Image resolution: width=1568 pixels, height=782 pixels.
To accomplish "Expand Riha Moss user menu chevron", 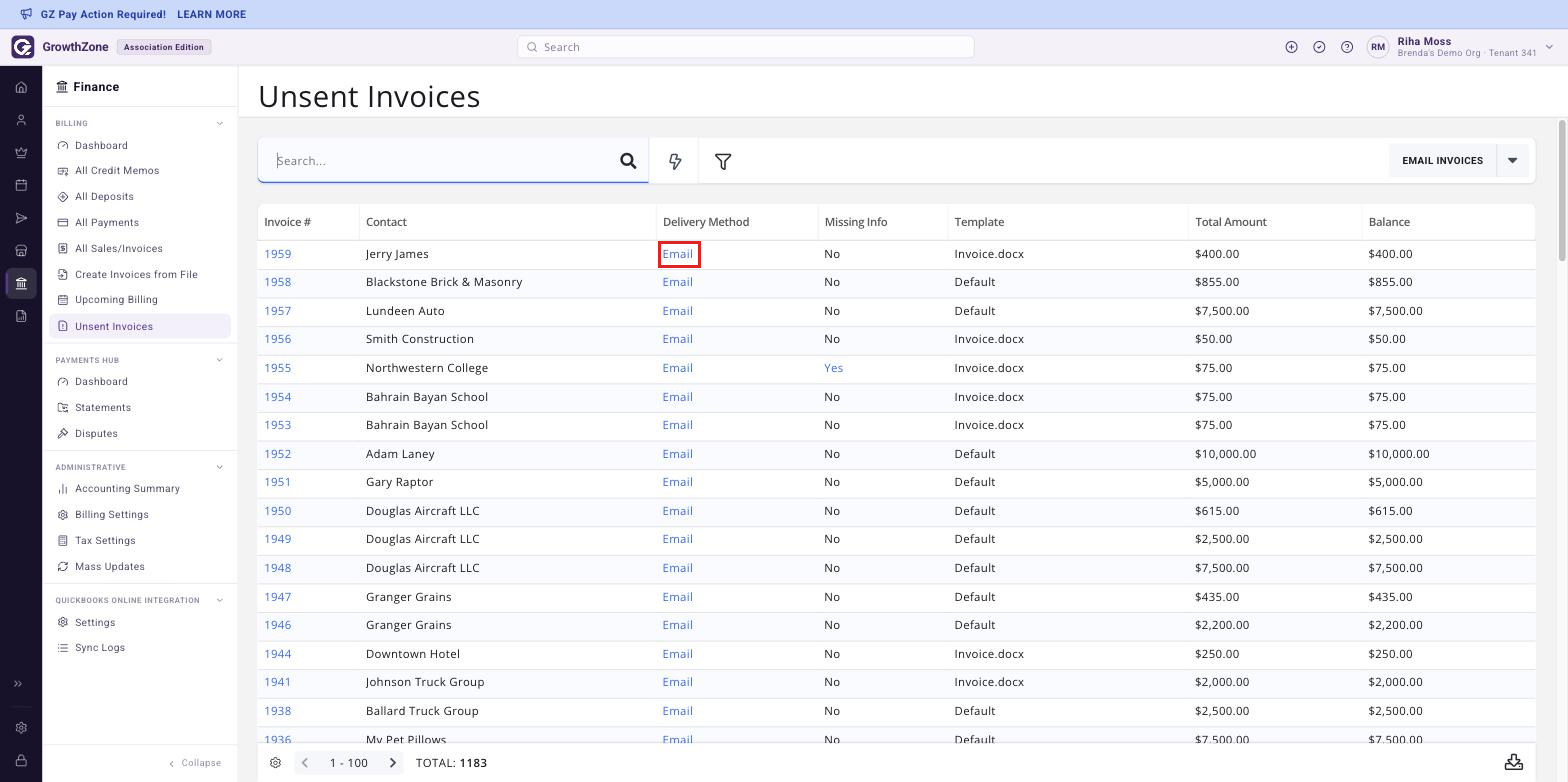I will [x=1549, y=47].
